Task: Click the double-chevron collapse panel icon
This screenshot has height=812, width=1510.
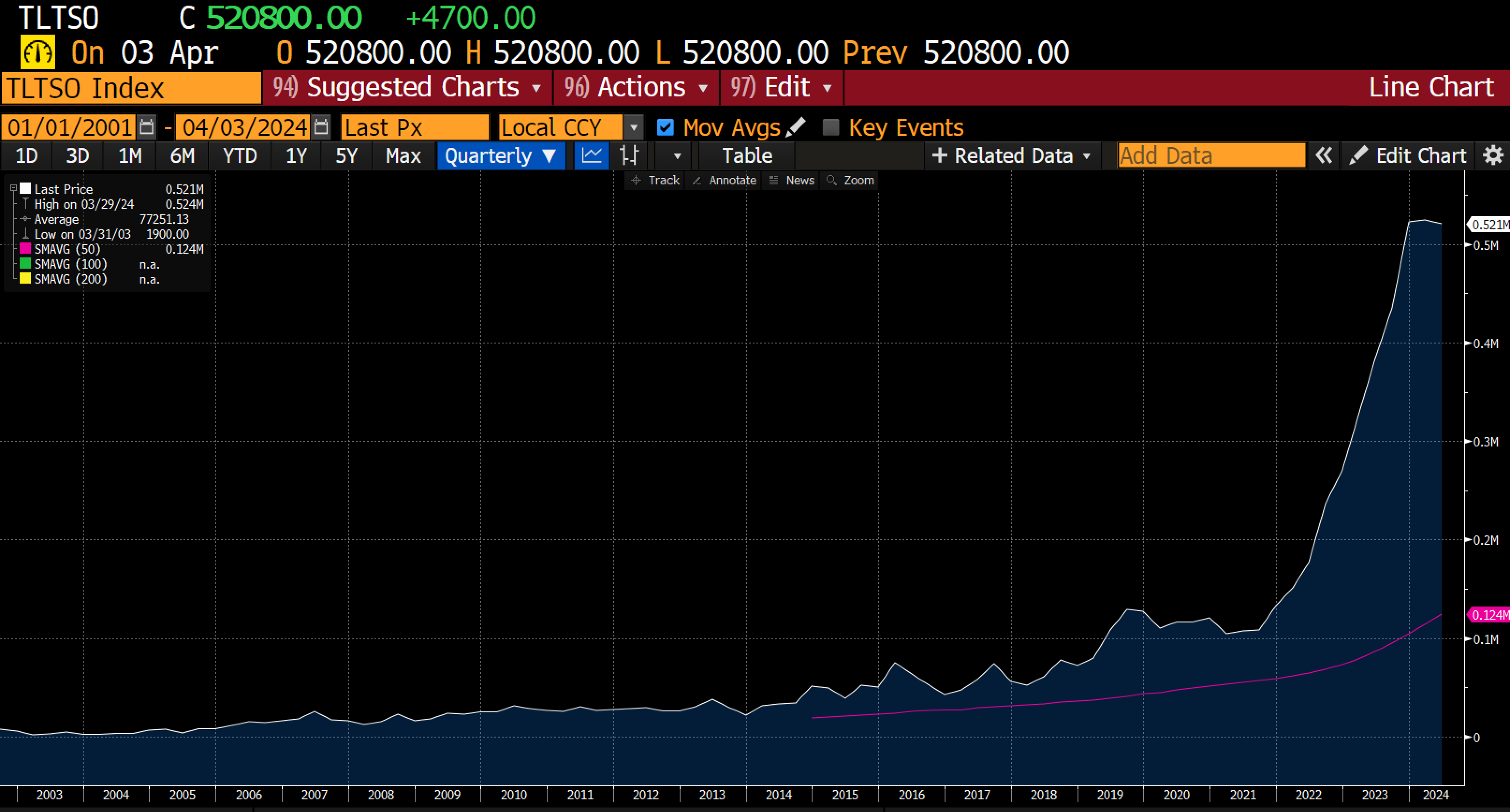Action: (x=1324, y=156)
